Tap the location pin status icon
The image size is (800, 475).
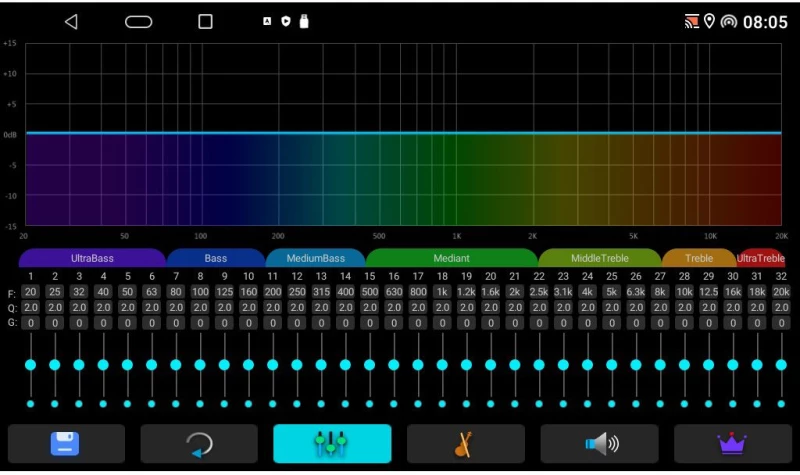709,21
